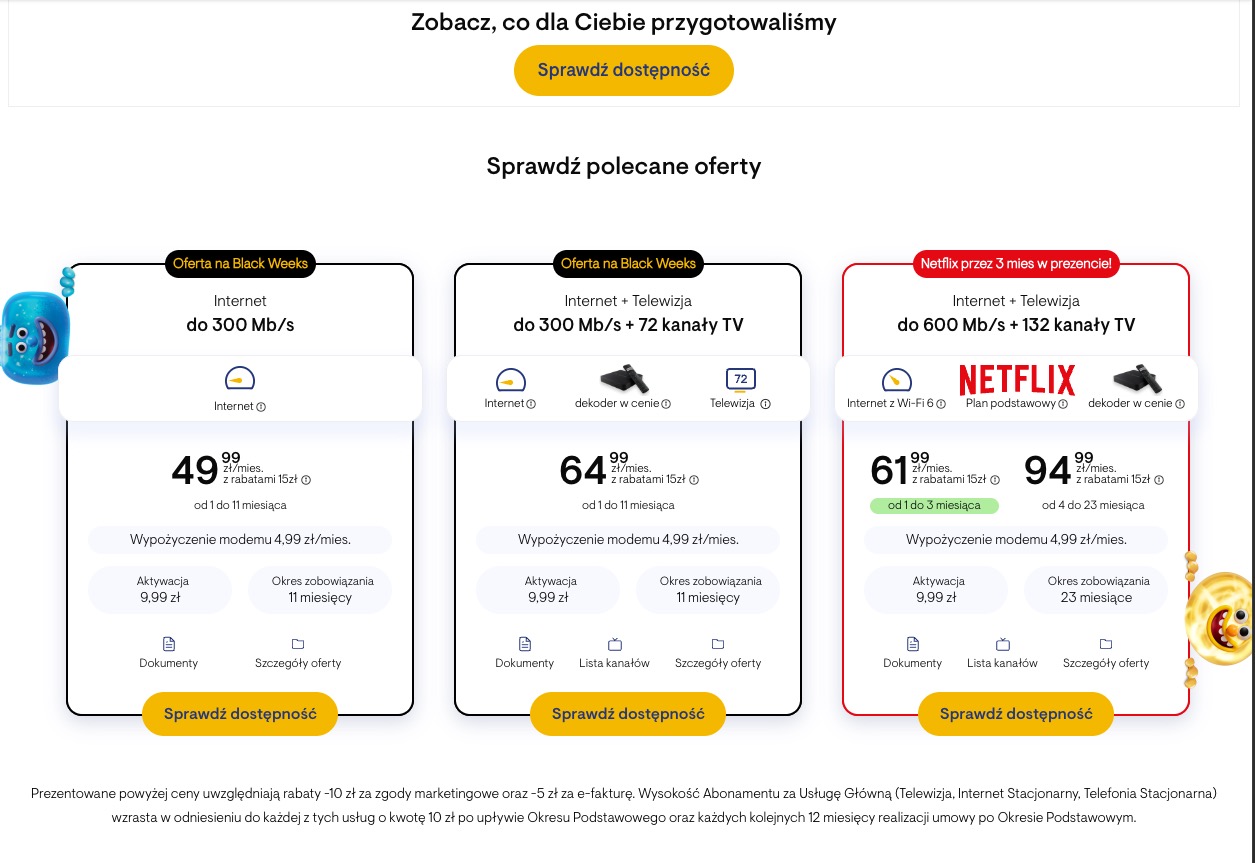Viewport: 1255px width, 863px height.
Task: Open Lista kanałów in 132-channel Netflix offer
Action: pos(1002,644)
